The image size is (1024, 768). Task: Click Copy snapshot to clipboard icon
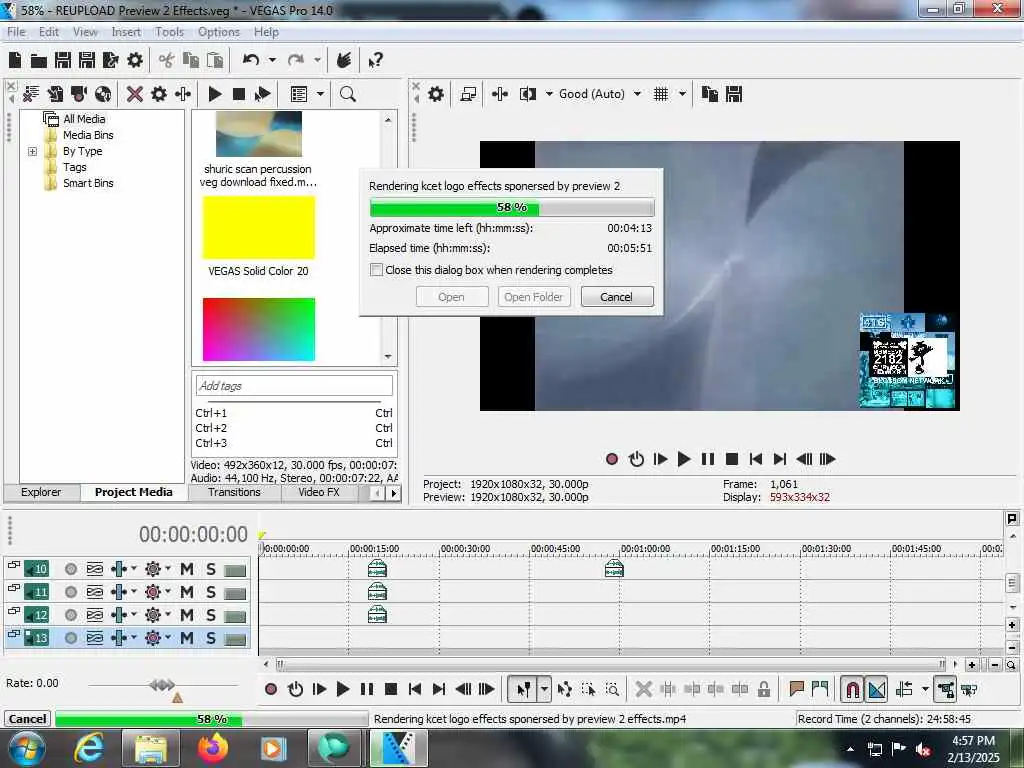coord(709,94)
